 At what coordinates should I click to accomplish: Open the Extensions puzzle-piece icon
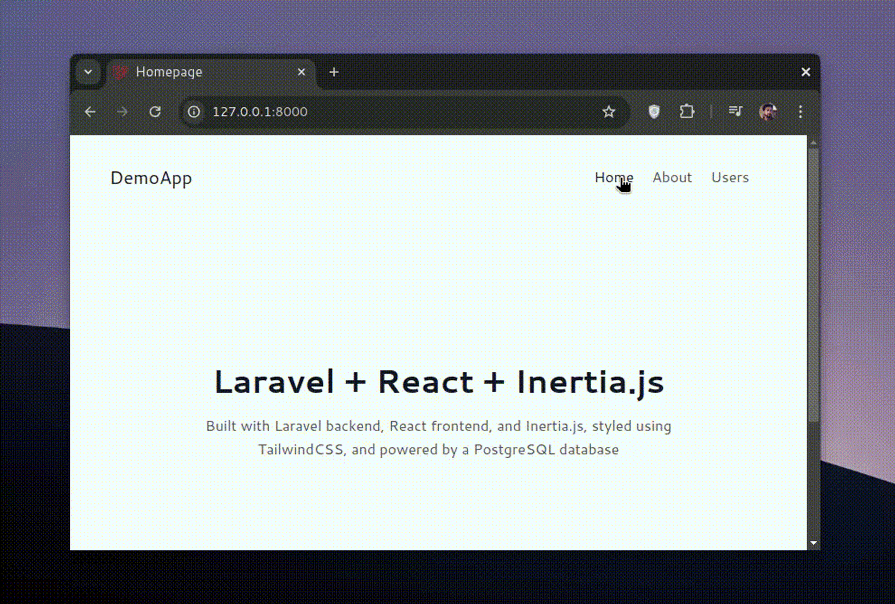[687, 112]
